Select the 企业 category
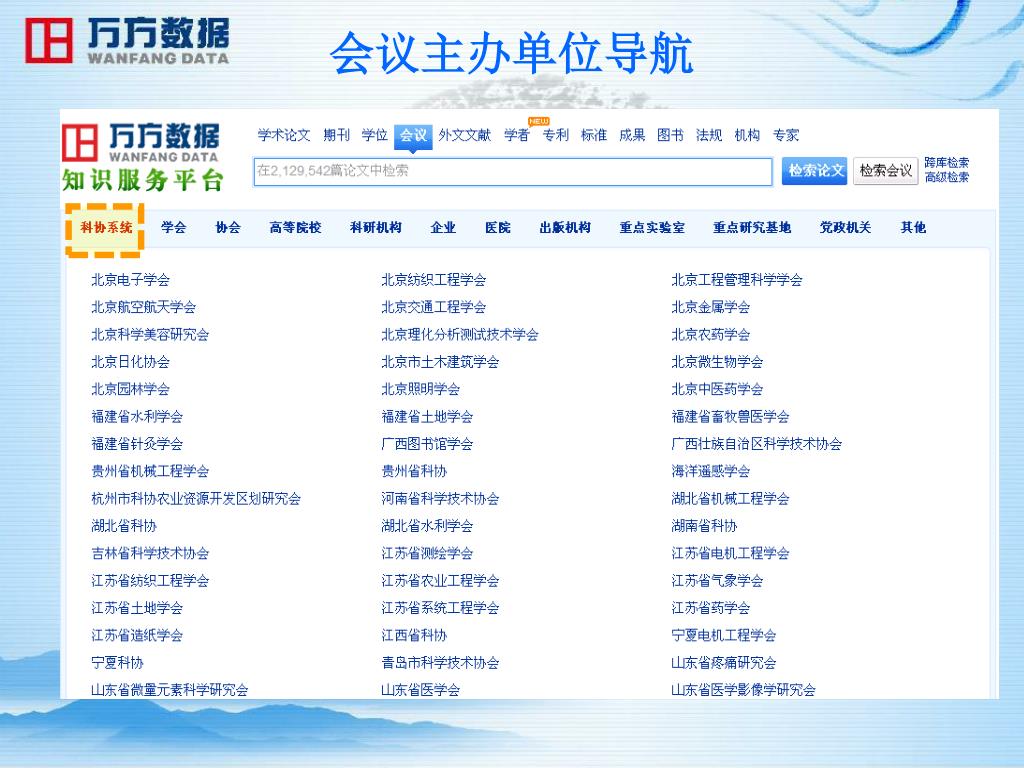 pyautogui.click(x=443, y=228)
